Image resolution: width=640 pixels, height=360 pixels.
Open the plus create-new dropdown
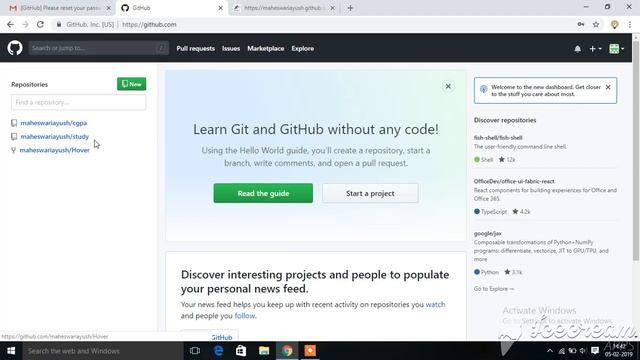pos(596,49)
